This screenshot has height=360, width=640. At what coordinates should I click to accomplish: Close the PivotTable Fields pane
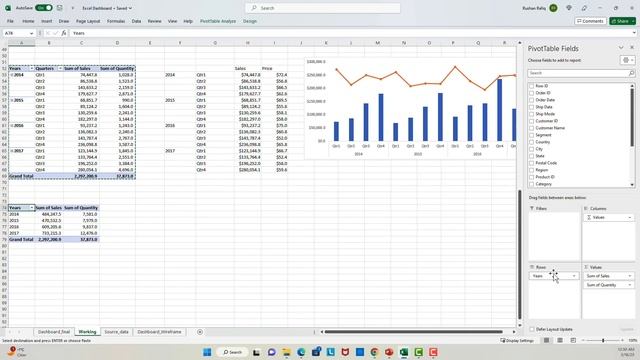click(x=632, y=48)
